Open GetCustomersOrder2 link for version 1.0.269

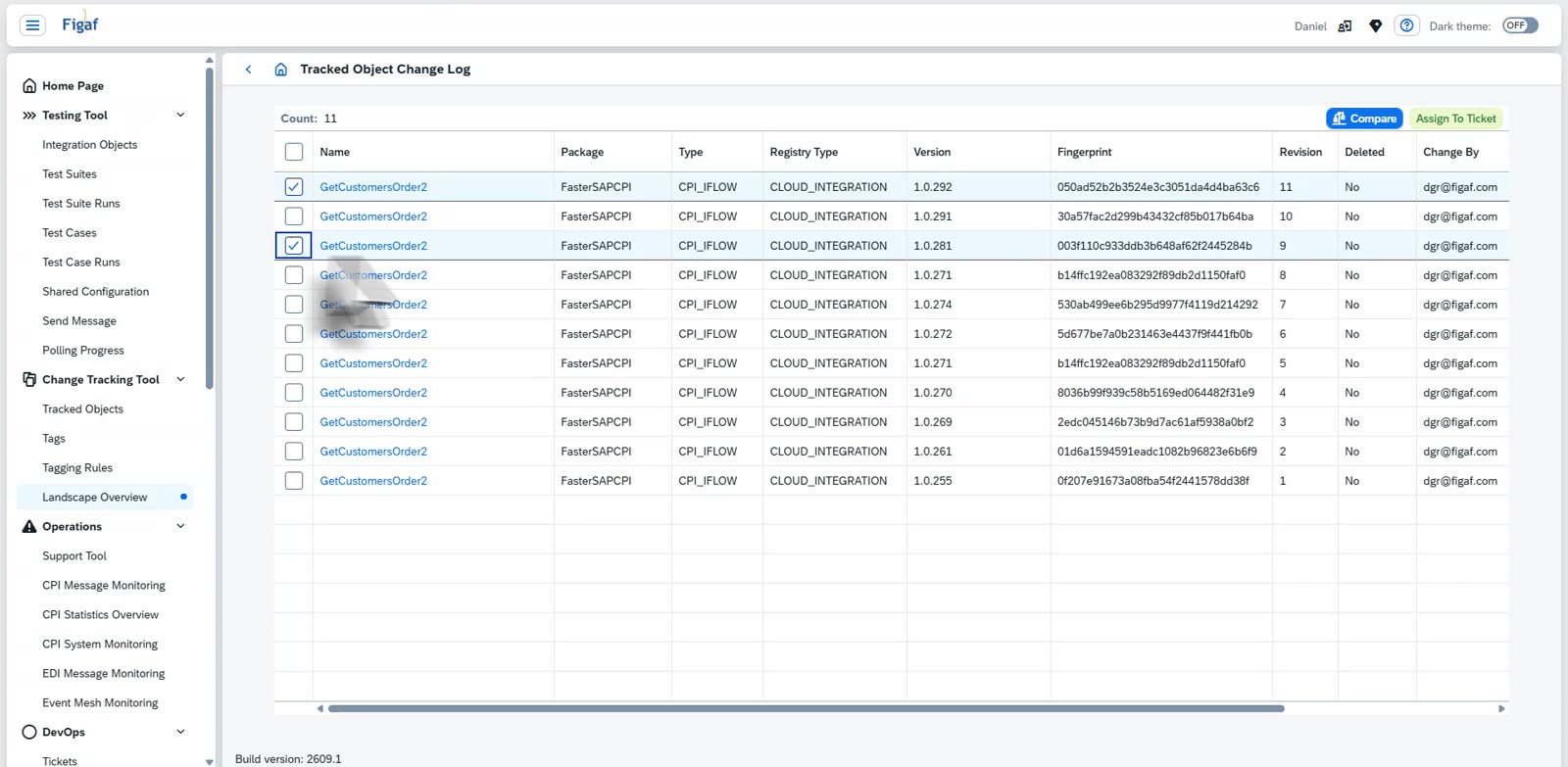coord(373,422)
